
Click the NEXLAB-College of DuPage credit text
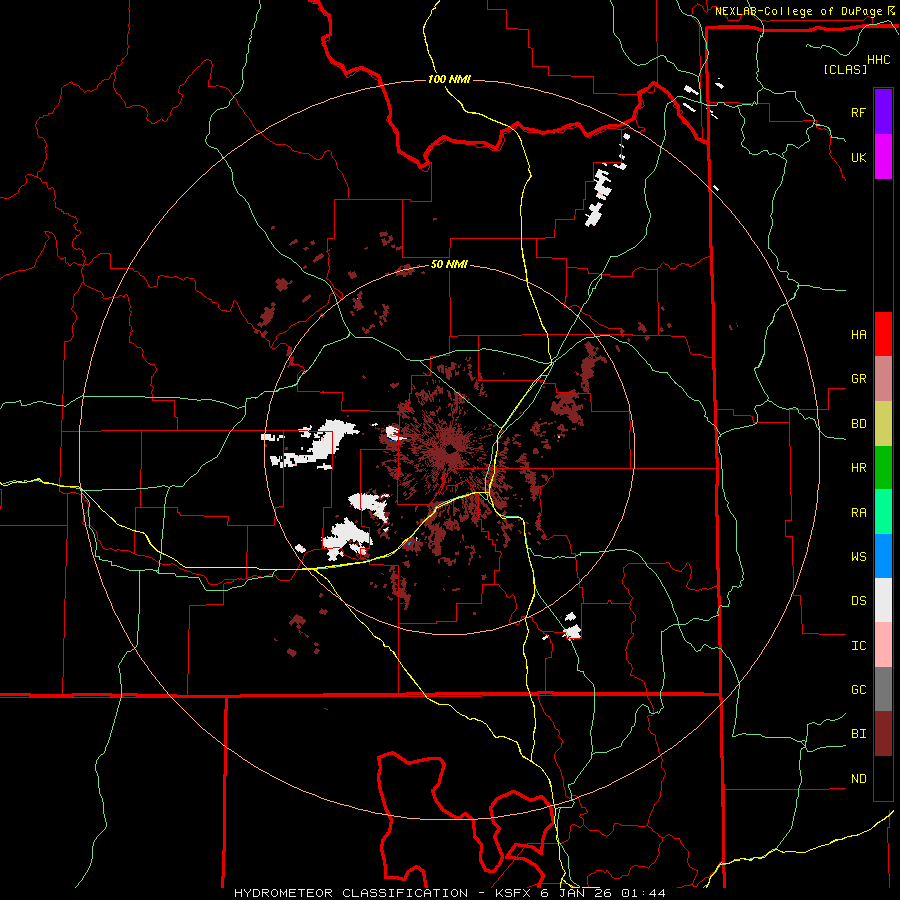[799, 11]
